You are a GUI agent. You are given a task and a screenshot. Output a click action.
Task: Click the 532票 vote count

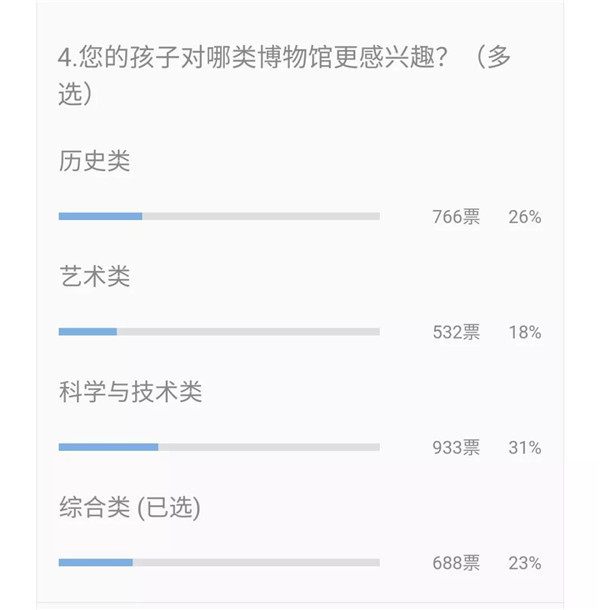pyautogui.click(x=456, y=332)
